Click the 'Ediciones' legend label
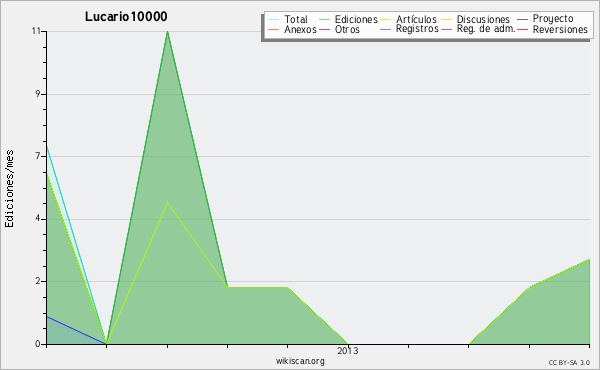 pyautogui.click(x=356, y=20)
